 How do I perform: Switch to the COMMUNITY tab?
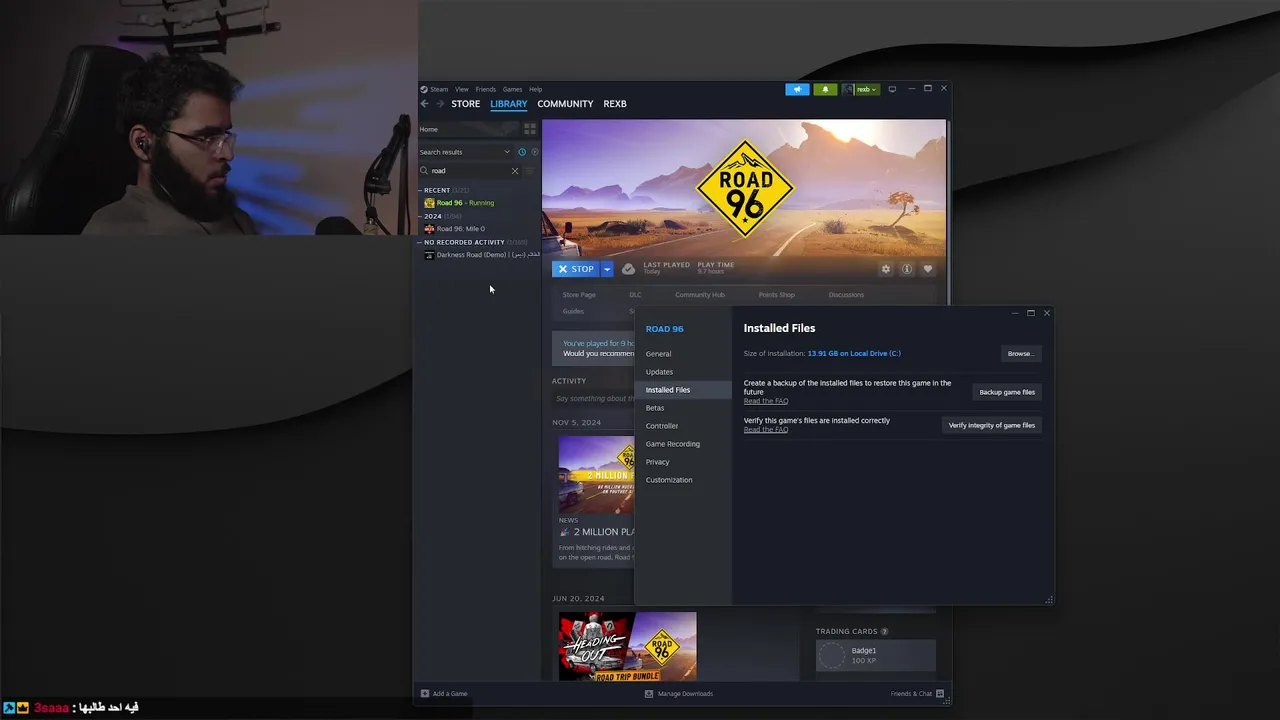click(565, 104)
